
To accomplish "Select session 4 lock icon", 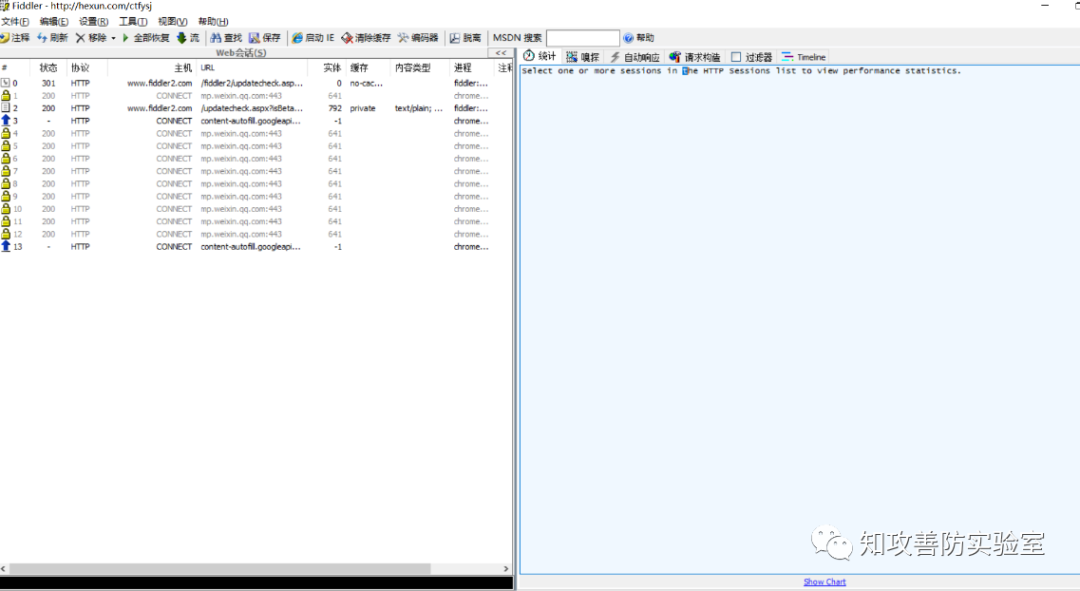I will pos(6,134).
